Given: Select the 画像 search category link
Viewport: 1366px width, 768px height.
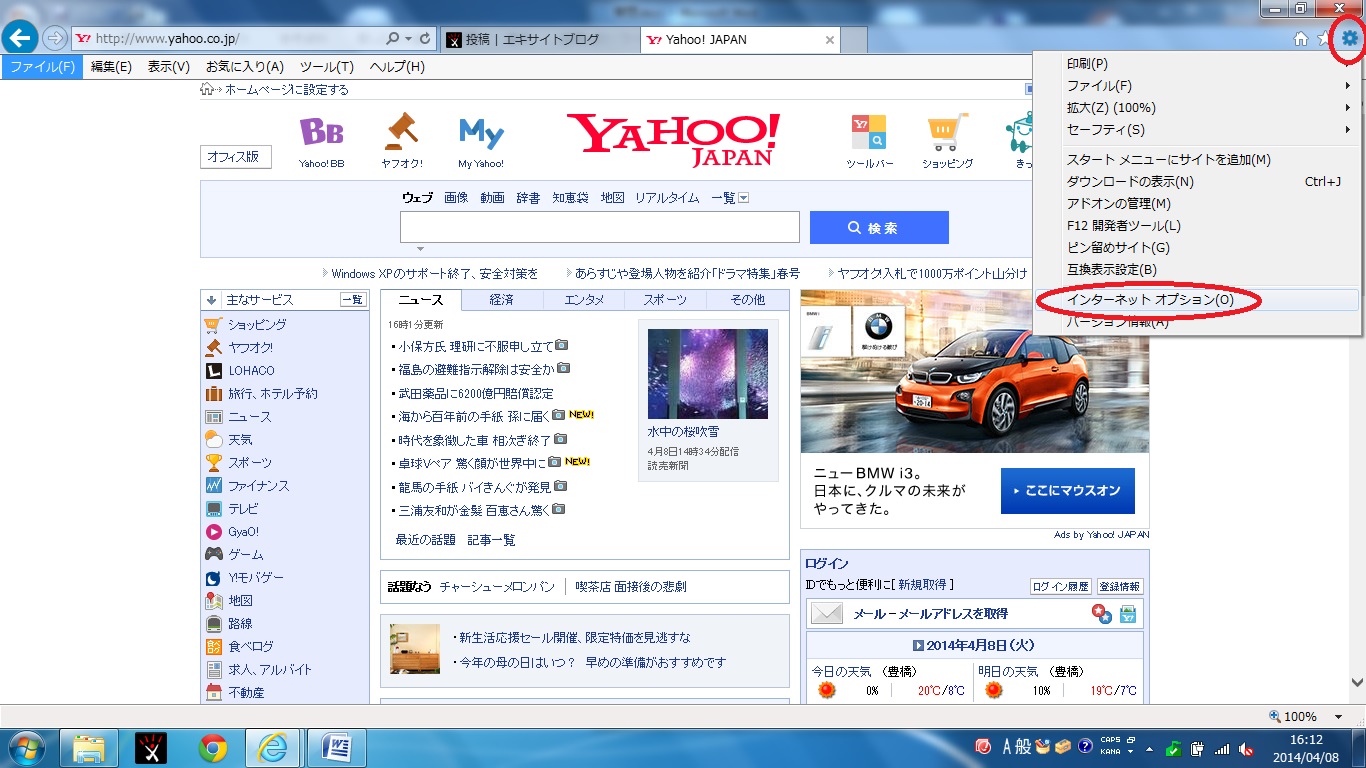Looking at the screenshot, I should pyautogui.click(x=456, y=198).
